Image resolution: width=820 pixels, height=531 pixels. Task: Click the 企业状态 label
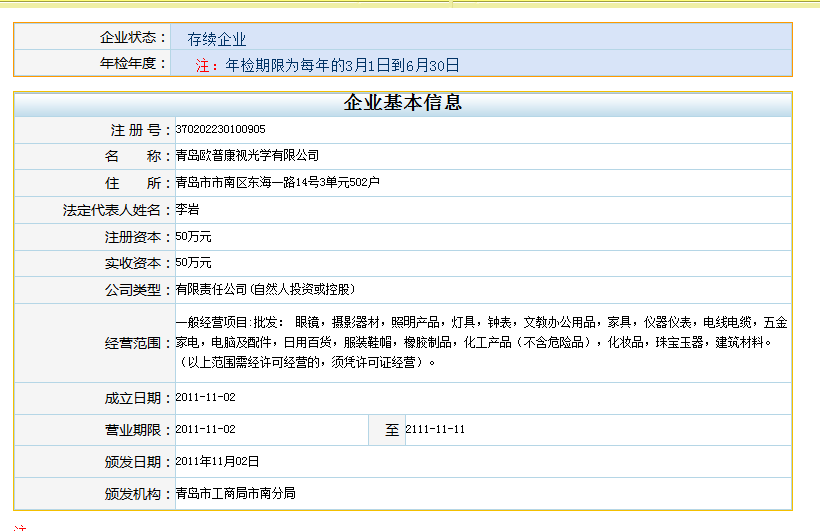click(133, 38)
